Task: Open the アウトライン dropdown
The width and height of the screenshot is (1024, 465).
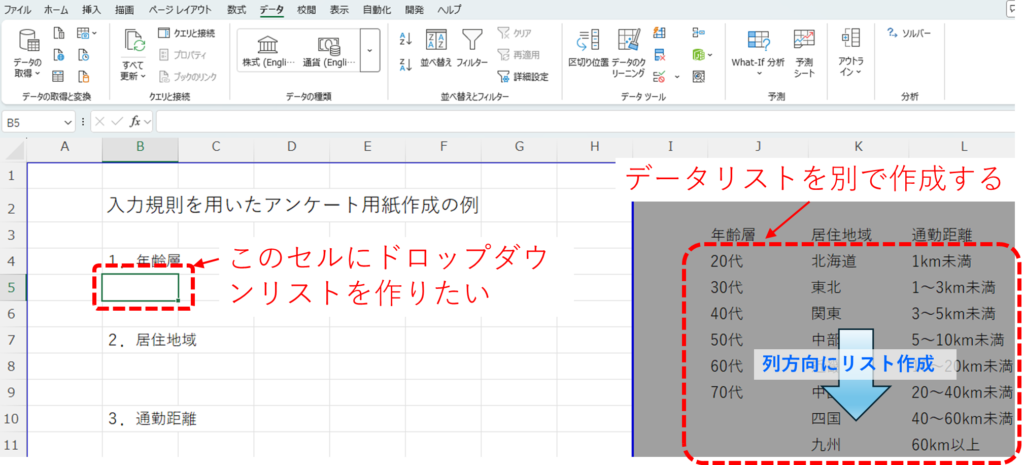Action: [851, 52]
